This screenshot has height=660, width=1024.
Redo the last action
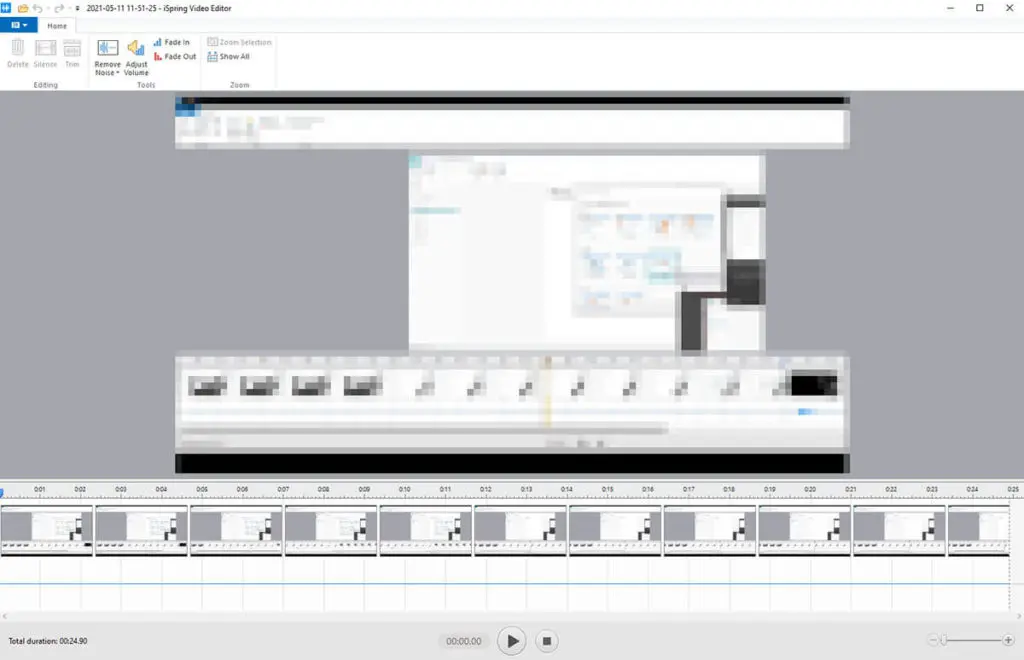pyautogui.click(x=59, y=8)
